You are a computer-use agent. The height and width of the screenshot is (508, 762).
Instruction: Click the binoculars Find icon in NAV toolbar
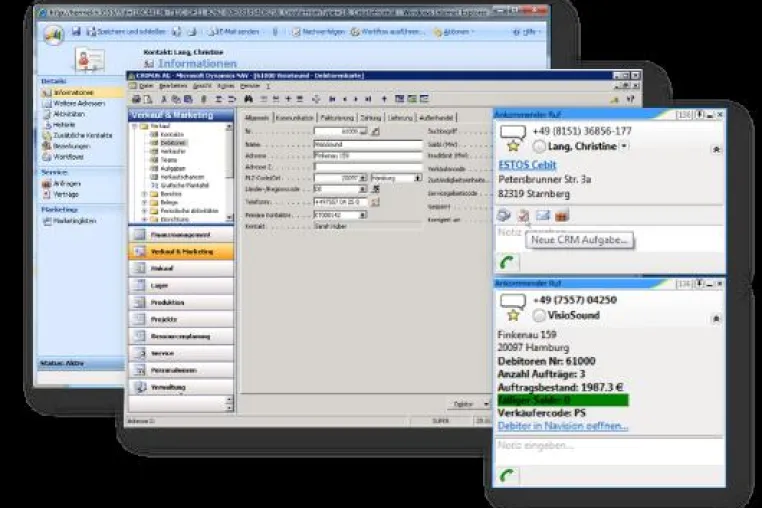[x=248, y=99]
